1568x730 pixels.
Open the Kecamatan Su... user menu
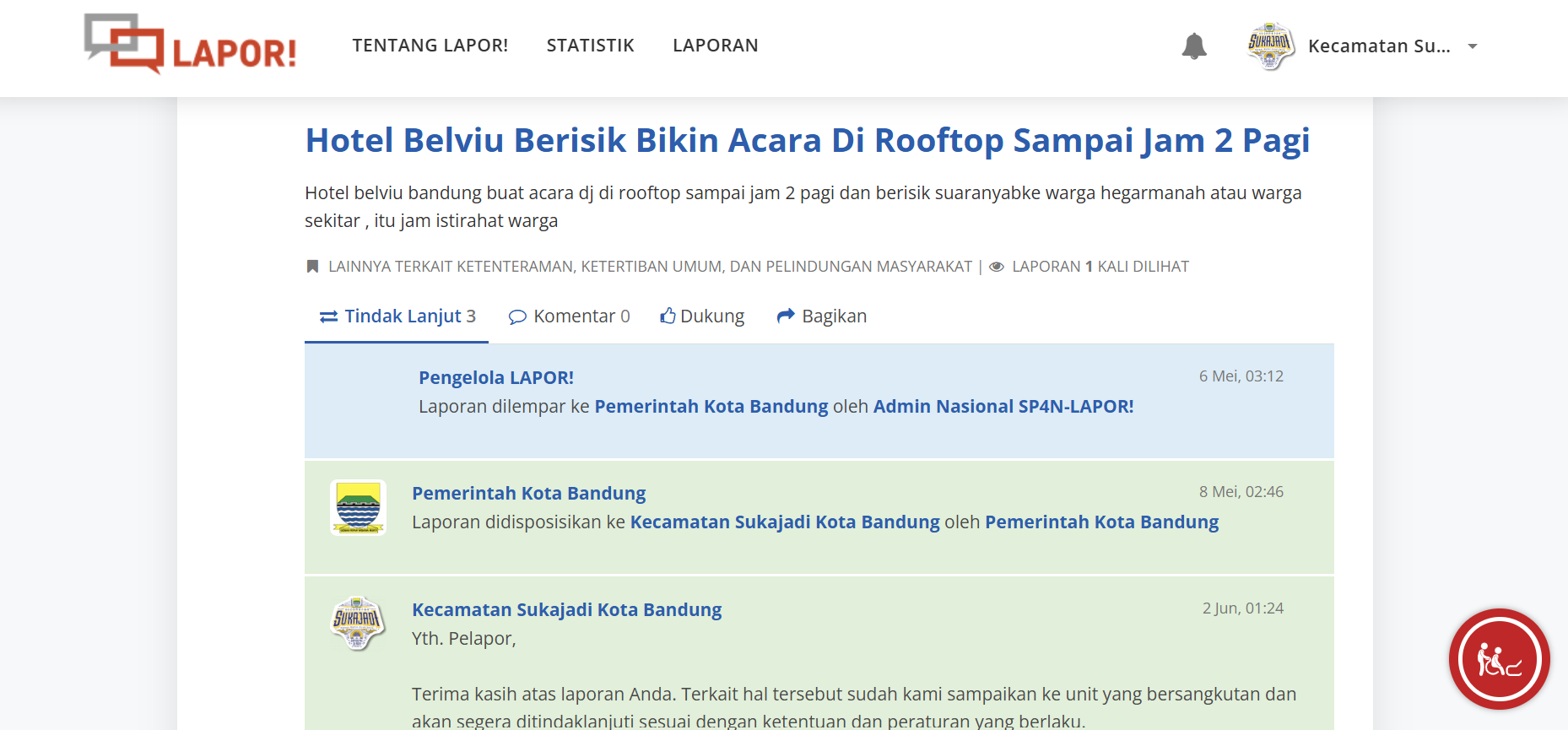(1378, 46)
